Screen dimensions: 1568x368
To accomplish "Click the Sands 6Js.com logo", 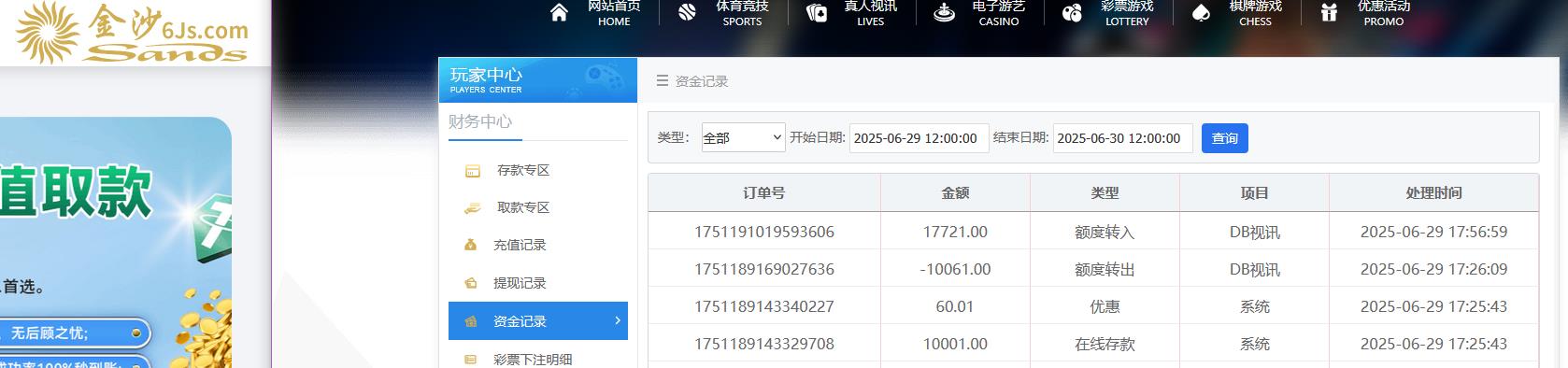I will click(x=133, y=32).
